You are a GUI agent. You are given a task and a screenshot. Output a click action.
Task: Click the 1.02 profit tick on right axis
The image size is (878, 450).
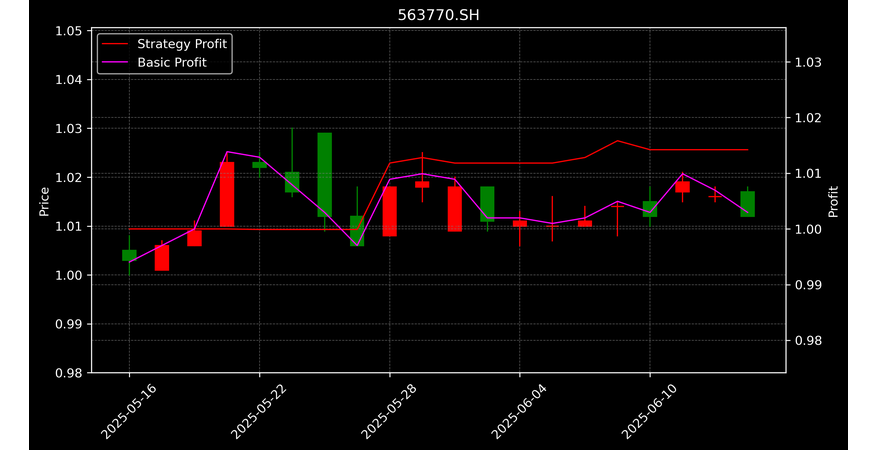coord(808,118)
